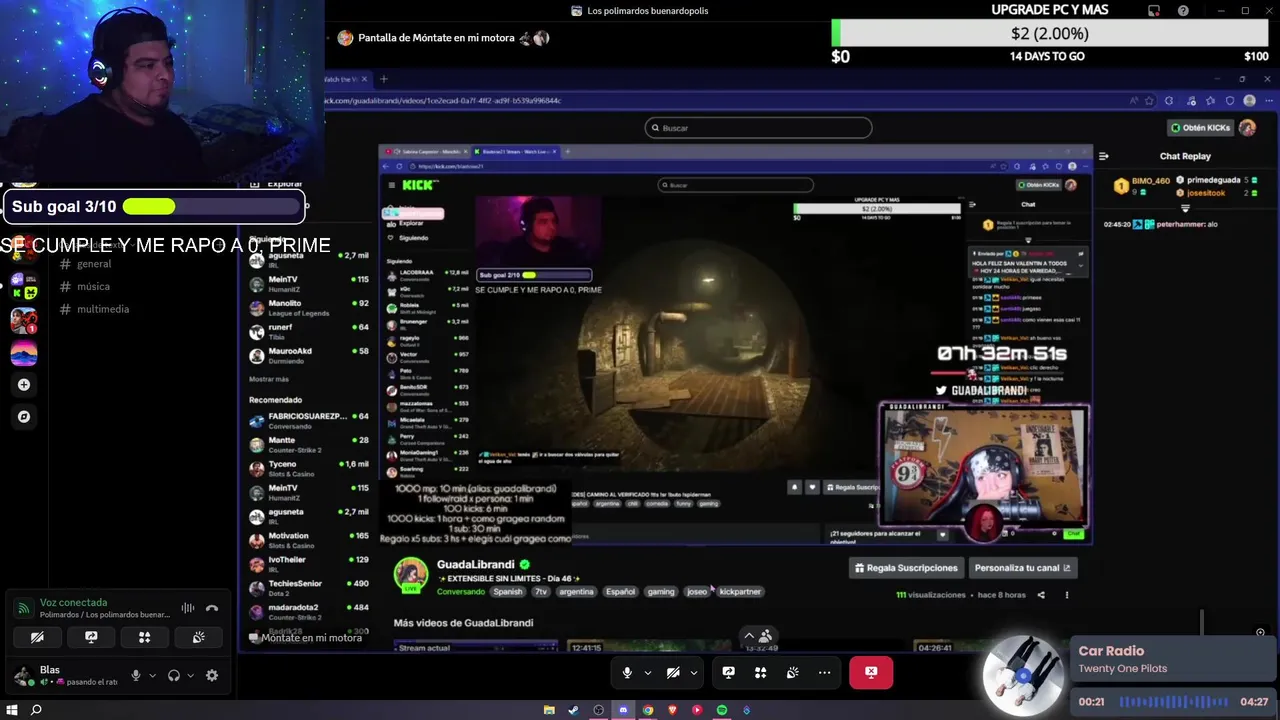Open FABRICIOSUAREZP recommended channel
1280x720 pixels.
pyautogui.click(x=310, y=421)
